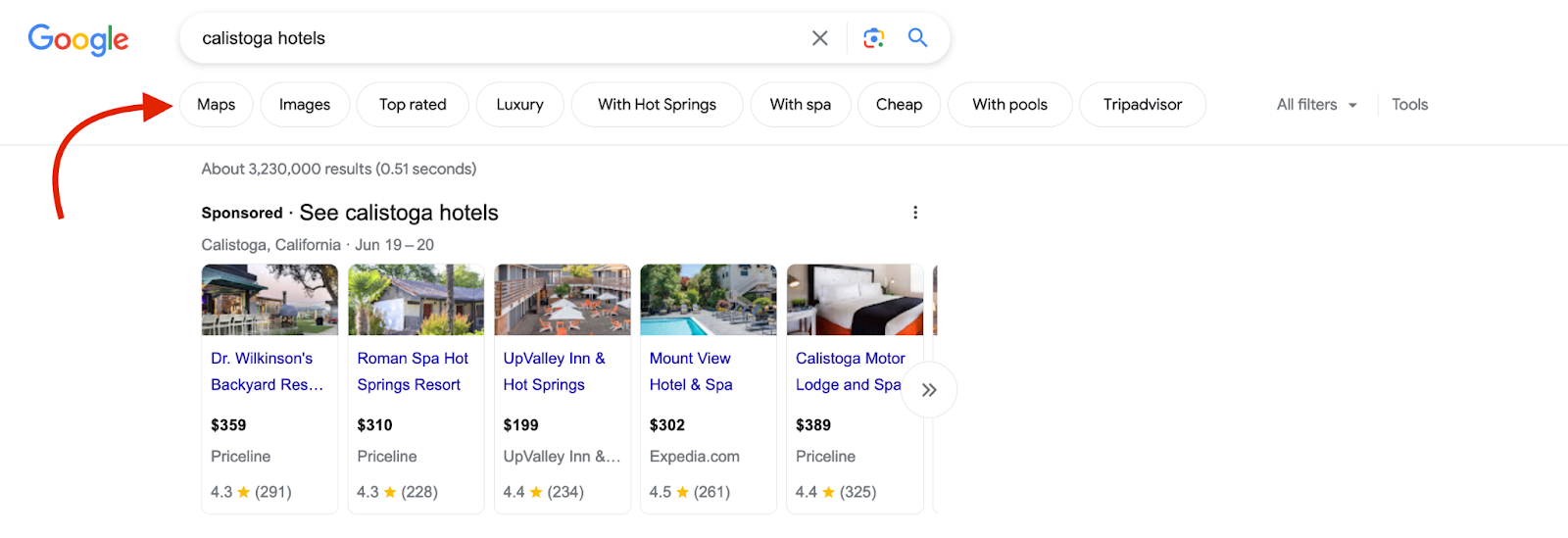Enable the With pools filter

pos(1009,105)
